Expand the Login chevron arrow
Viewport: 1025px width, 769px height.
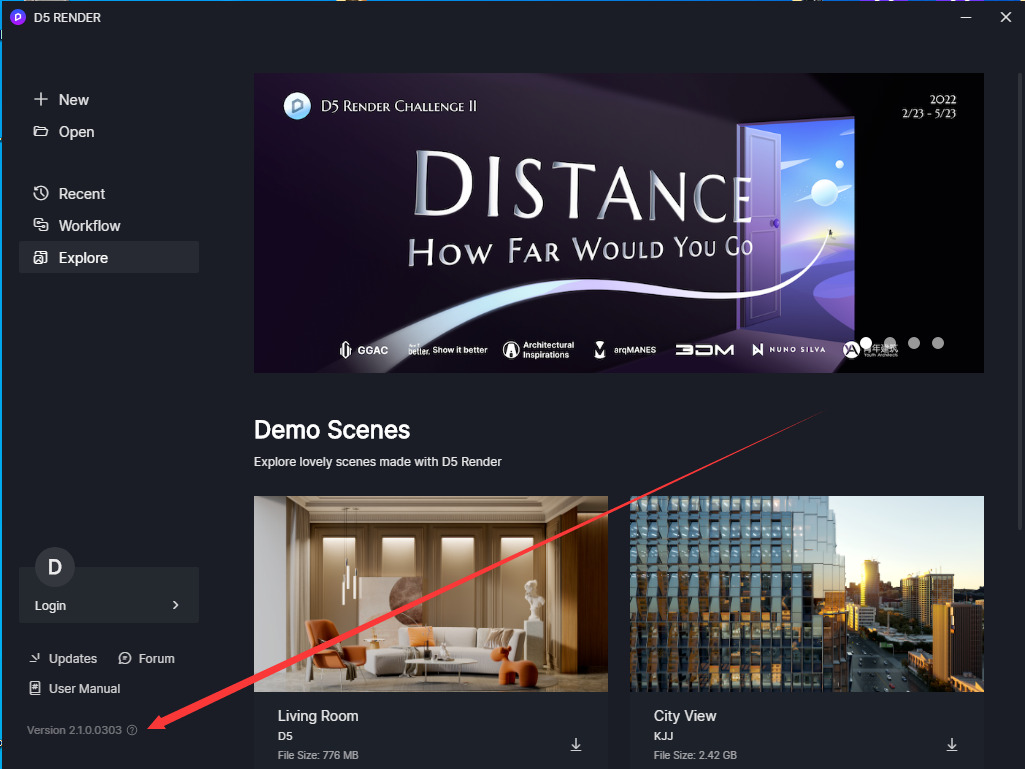click(x=175, y=605)
